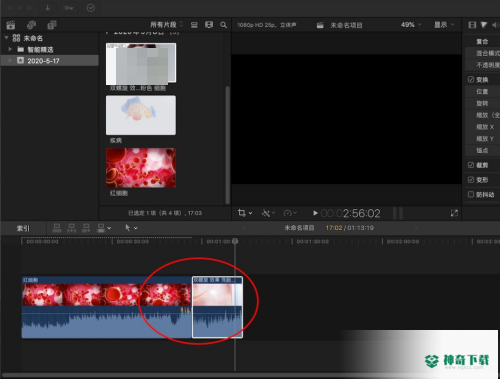Screen dimensions: 500x379
Task: Toggle the 变换 transform checkbox
Action: pos(471,80)
